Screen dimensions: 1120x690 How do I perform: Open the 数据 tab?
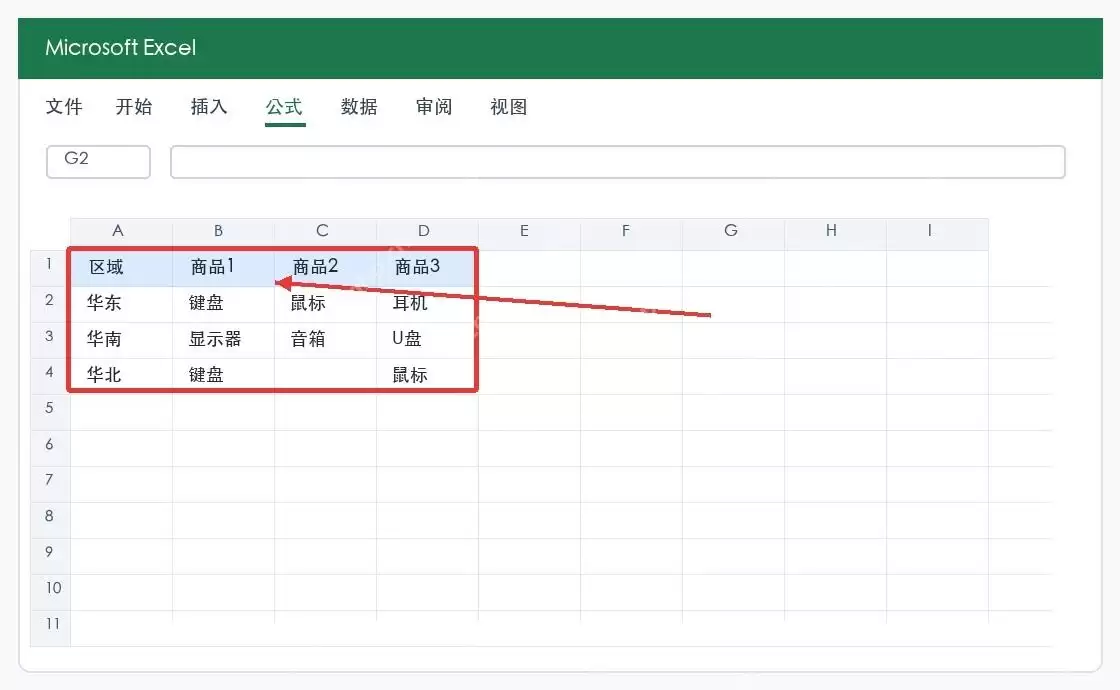tap(359, 107)
